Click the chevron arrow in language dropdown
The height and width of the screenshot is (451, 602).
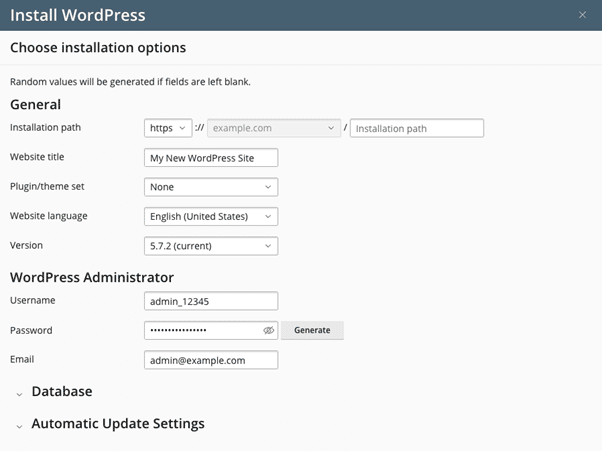tap(268, 216)
